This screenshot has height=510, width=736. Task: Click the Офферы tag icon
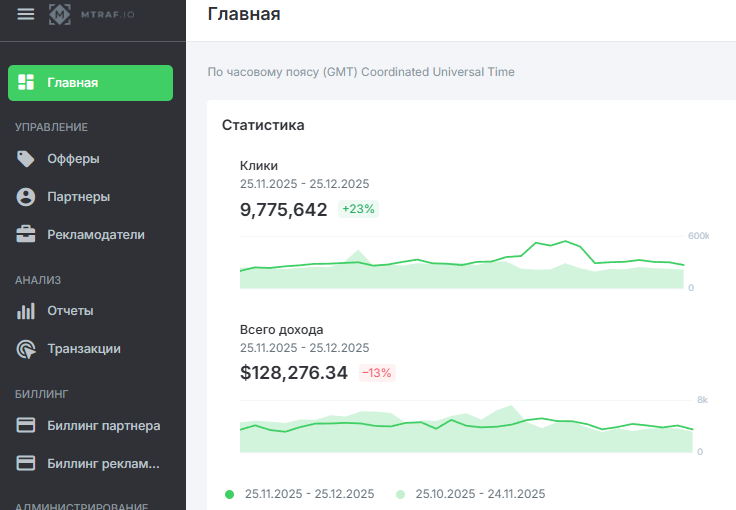[27, 159]
